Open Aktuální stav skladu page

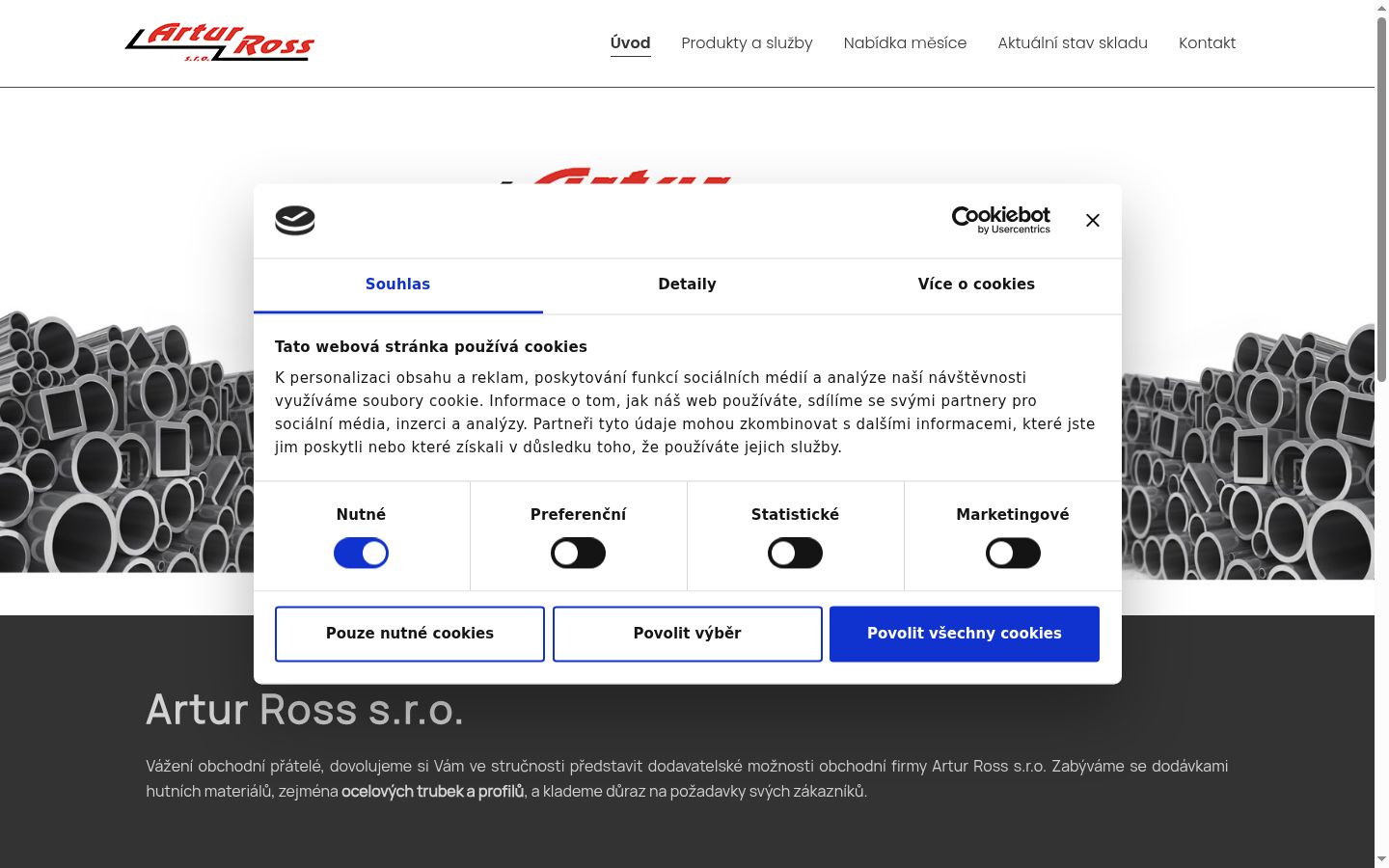pyautogui.click(x=1073, y=43)
